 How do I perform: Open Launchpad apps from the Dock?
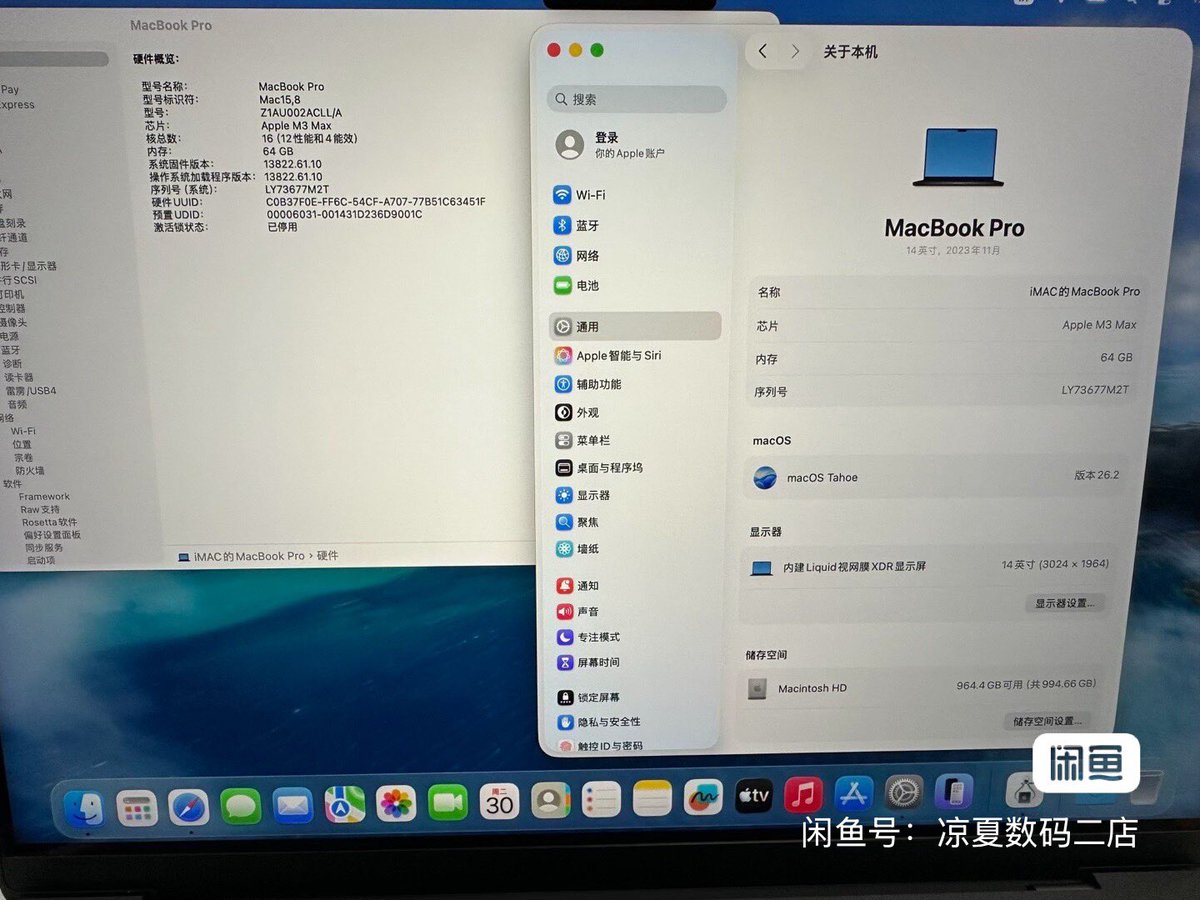(137, 807)
